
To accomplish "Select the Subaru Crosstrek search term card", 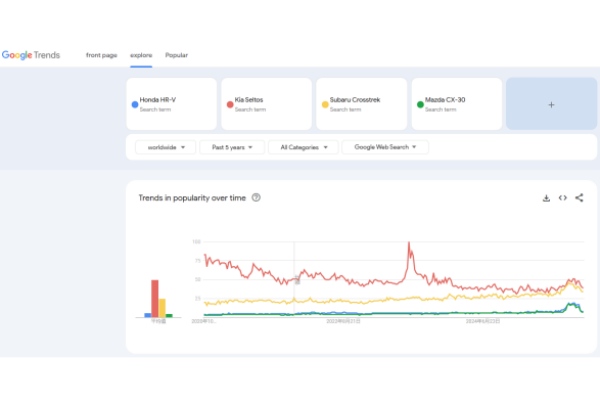I will [x=362, y=104].
